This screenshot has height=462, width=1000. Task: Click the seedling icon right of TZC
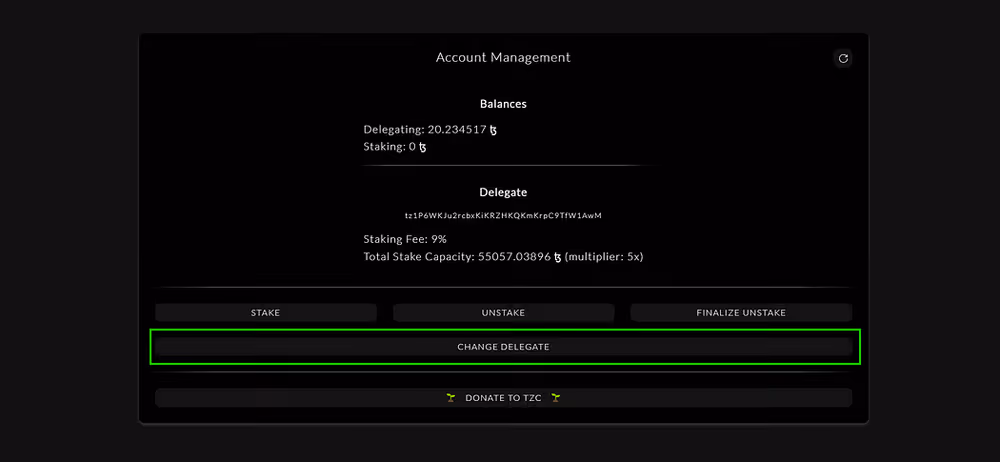555,398
